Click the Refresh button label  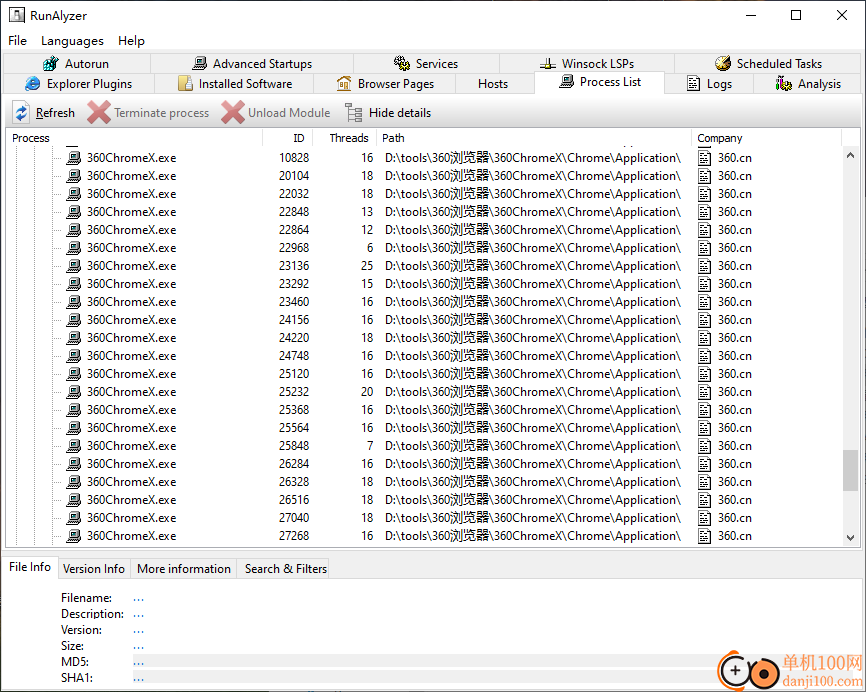[55, 113]
